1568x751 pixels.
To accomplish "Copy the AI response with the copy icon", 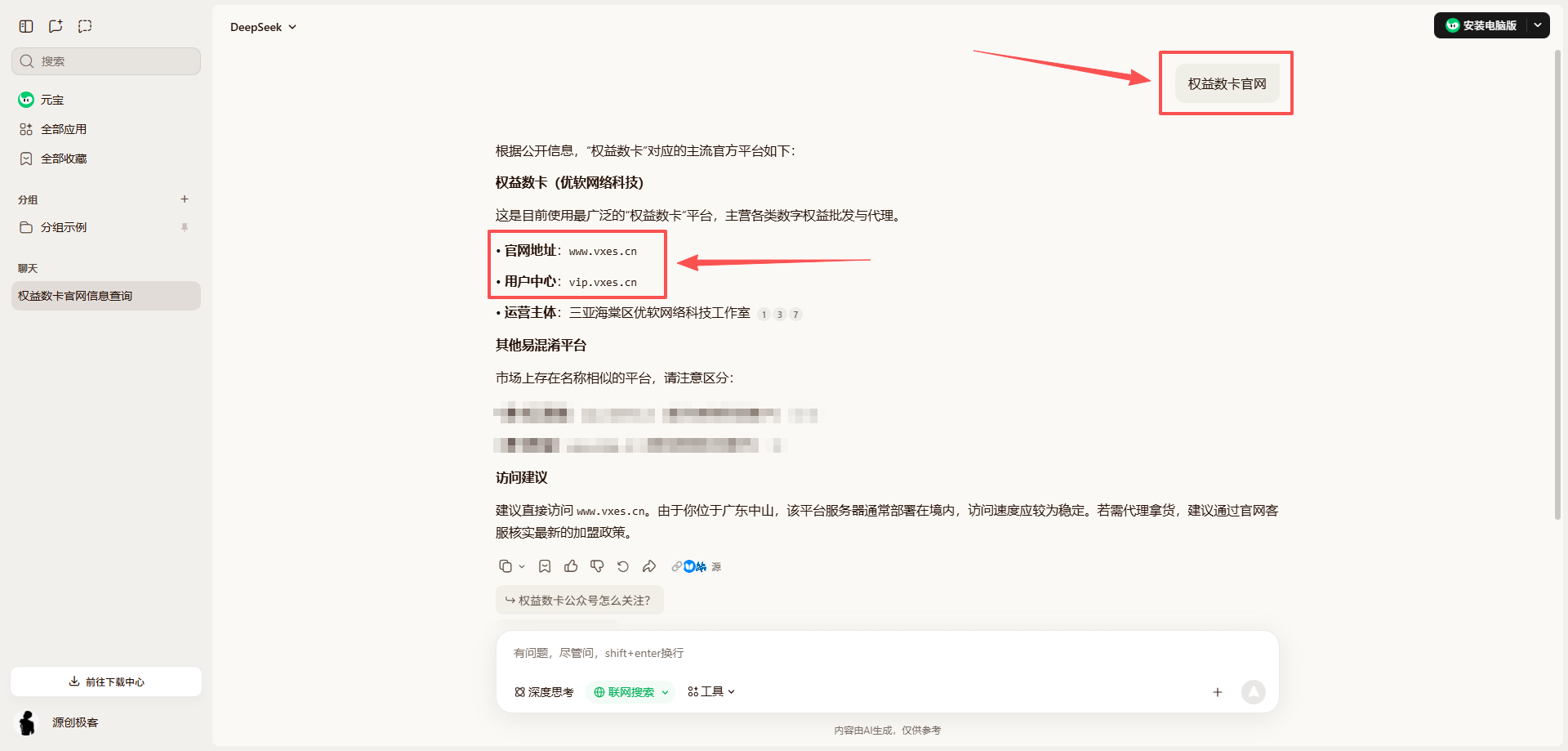I will tap(506, 565).
